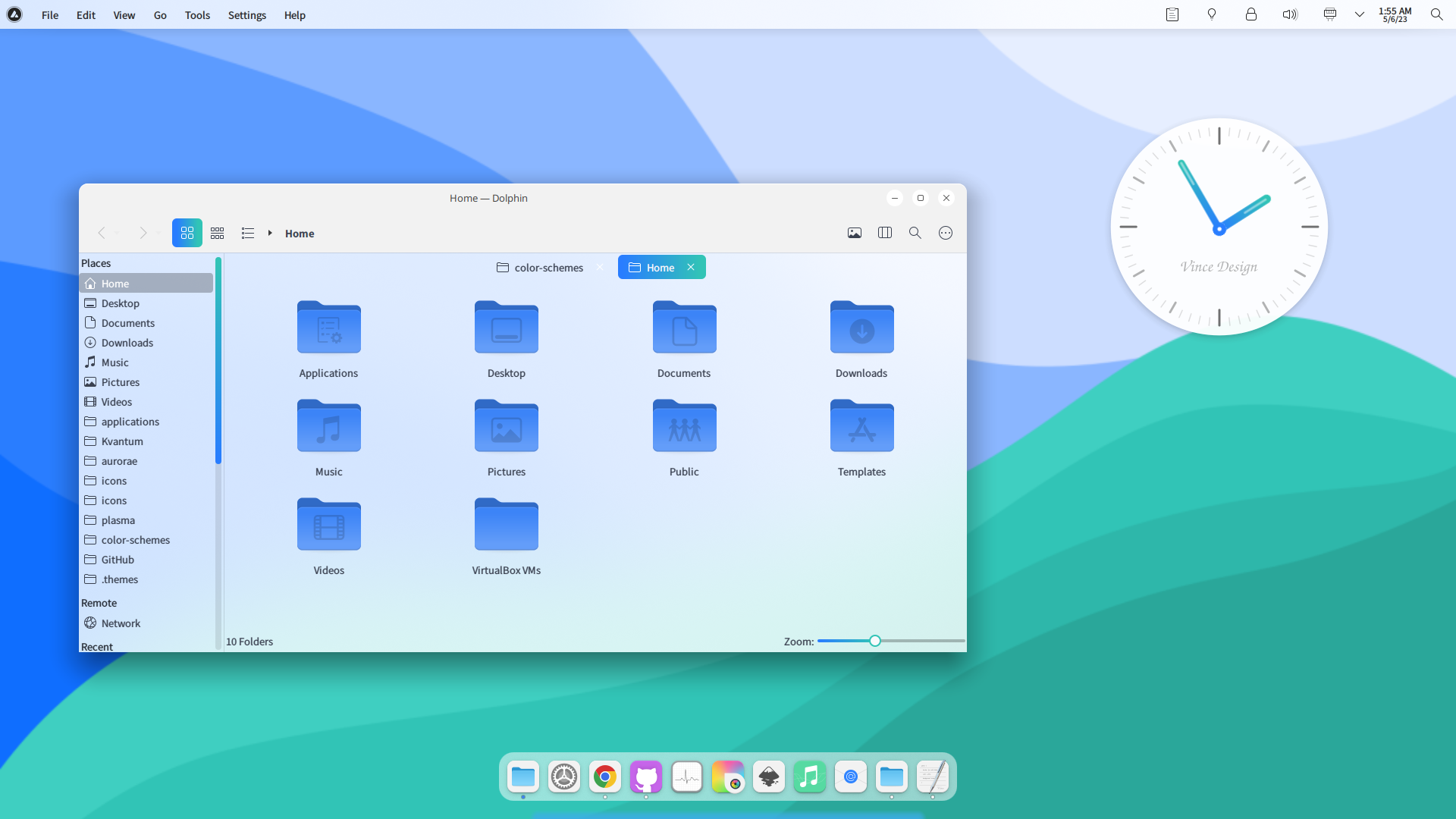This screenshot has height=819, width=1456.
Task: Select Videos in Places sidebar
Action: pyautogui.click(x=146, y=402)
